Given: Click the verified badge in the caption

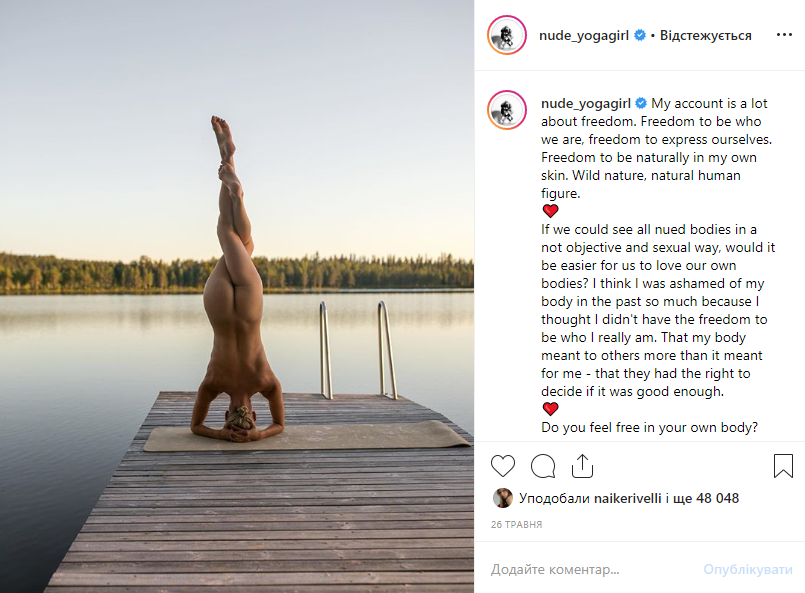Looking at the screenshot, I should click(641, 103).
